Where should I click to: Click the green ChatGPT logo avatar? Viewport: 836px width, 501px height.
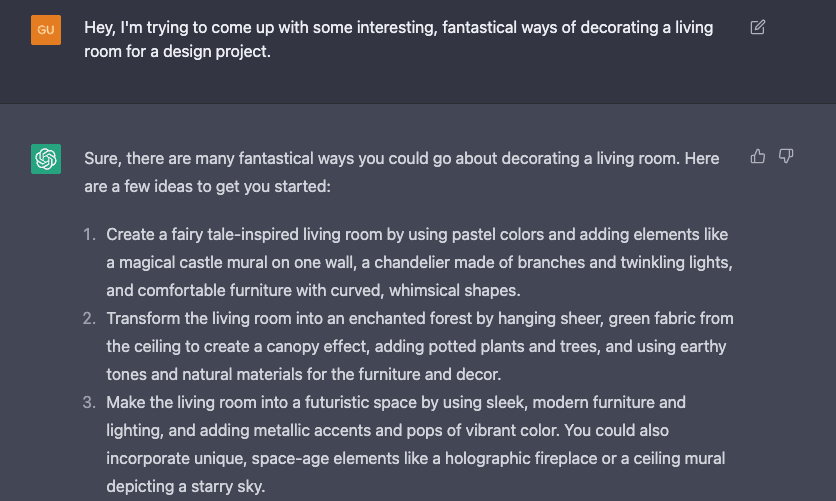tap(46, 158)
